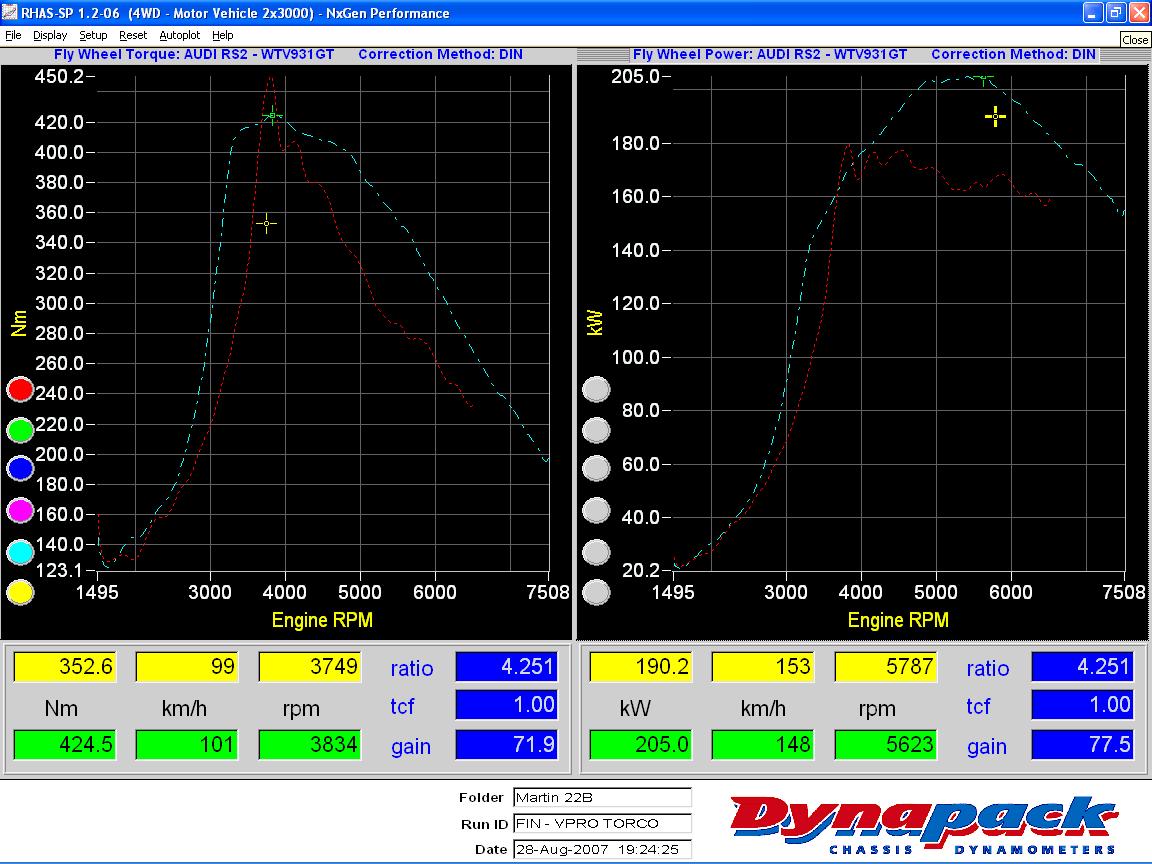Click the top gray circle on power graph

pos(596,390)
